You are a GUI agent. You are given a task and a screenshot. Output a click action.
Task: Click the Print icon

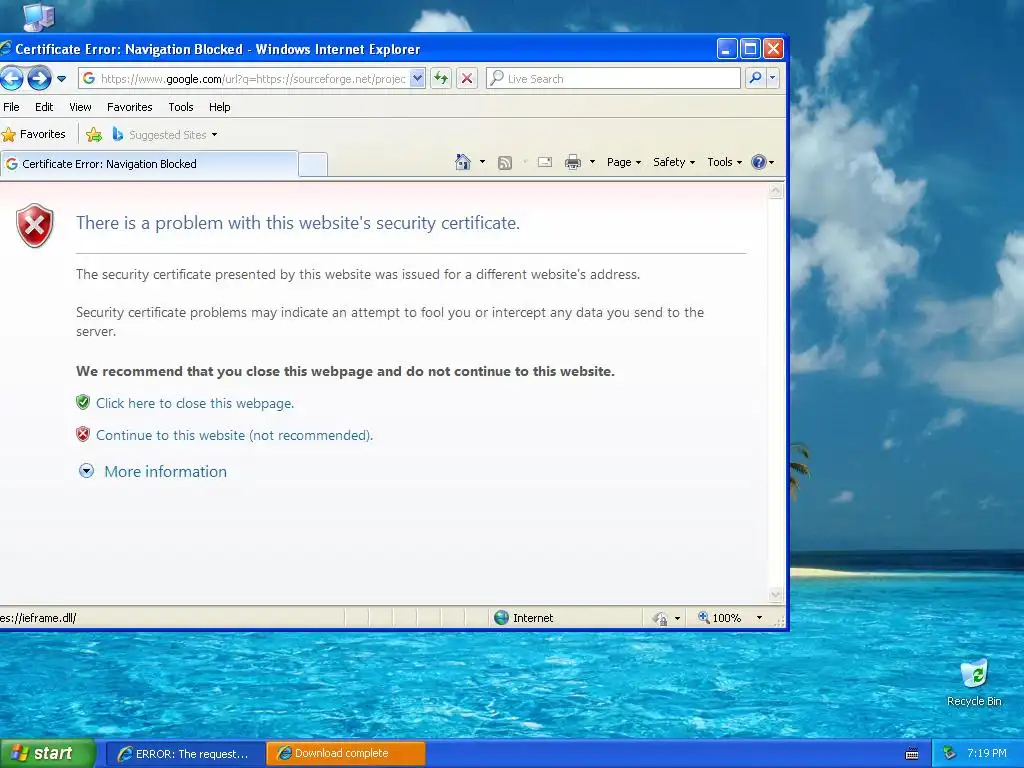click(x=573, y=162)
